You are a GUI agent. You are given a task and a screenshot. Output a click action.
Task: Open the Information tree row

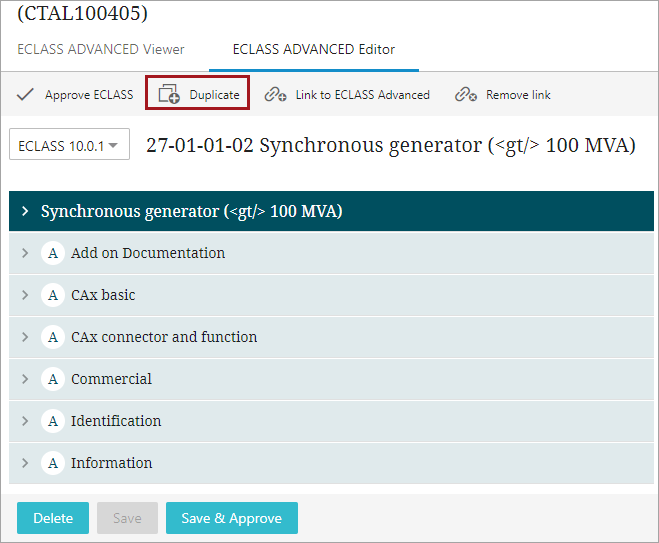(331, 463)
